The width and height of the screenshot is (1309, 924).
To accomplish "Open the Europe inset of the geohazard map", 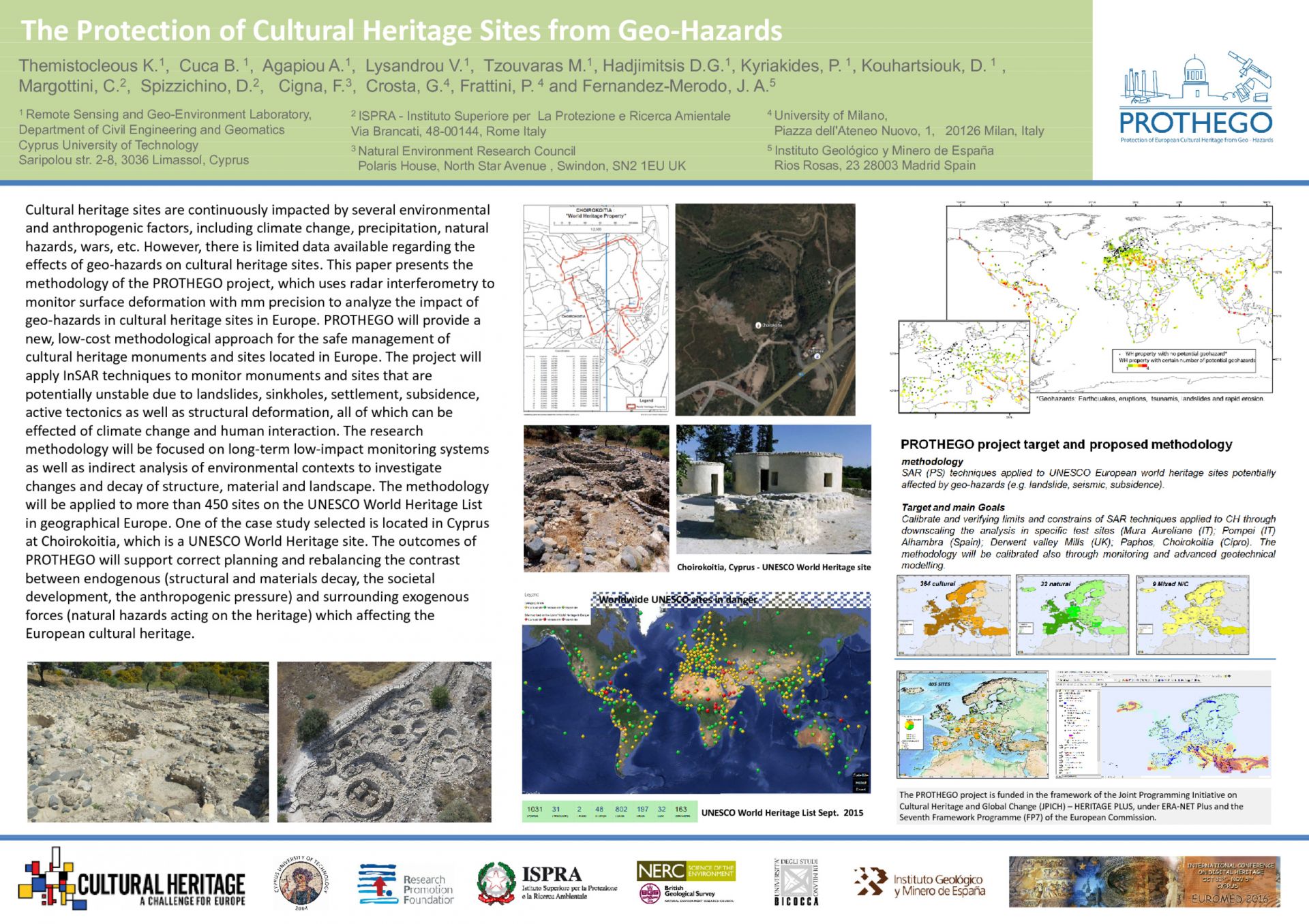I will pos(964,366).
